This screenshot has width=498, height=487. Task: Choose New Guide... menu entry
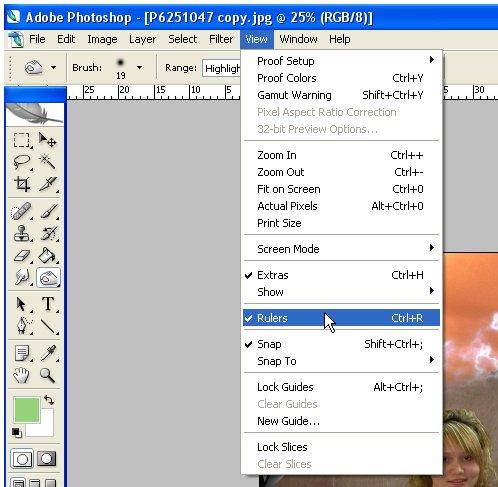click(x=341, y=421)
